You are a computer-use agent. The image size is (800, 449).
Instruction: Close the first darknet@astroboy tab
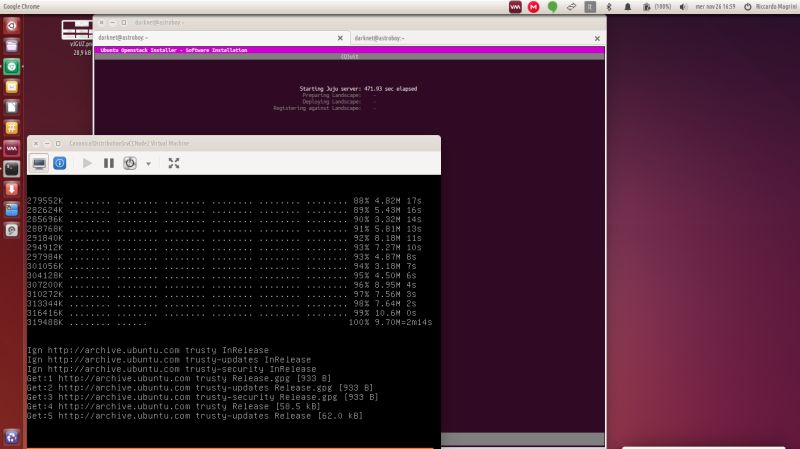(x=340, y=38)
